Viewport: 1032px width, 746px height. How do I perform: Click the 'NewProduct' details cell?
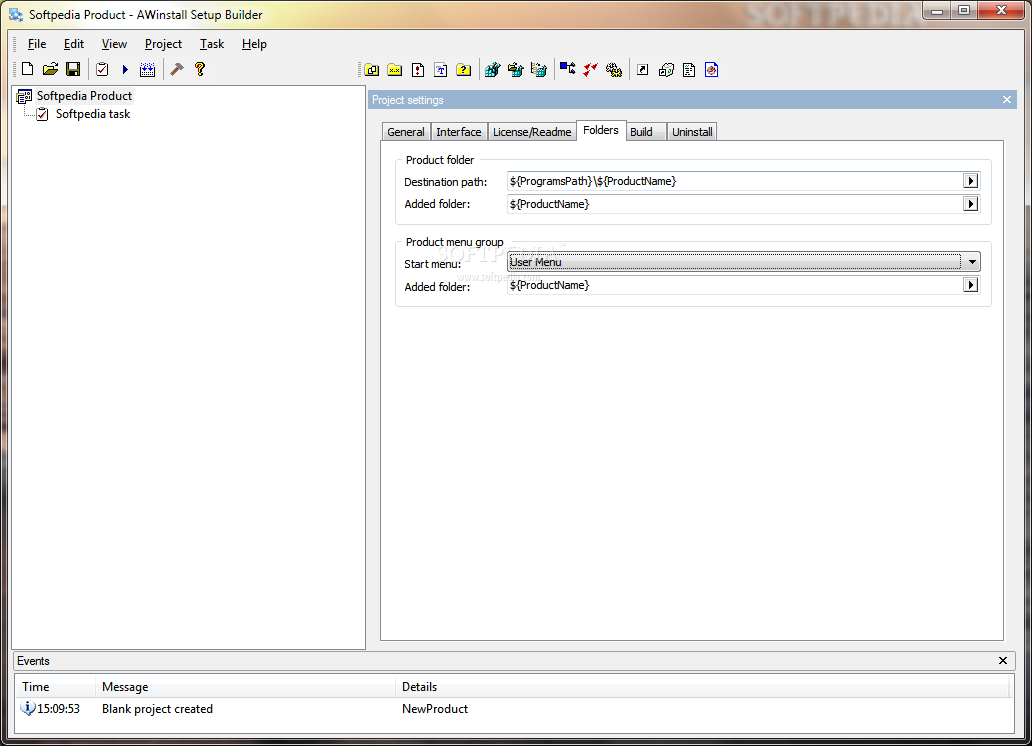coord(435,709)
